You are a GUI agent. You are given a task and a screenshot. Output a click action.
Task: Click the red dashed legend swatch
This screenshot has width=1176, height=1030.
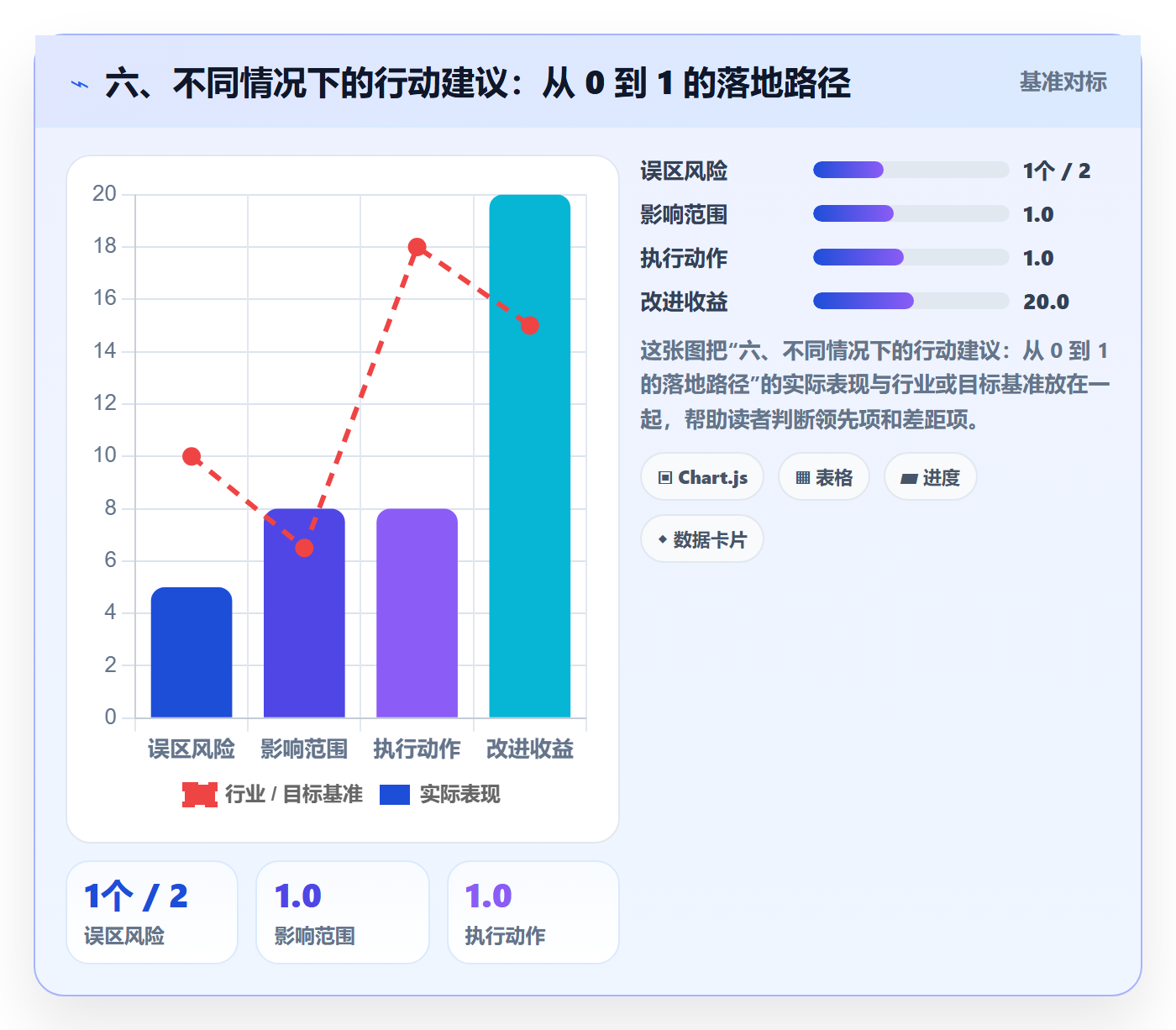tap(200, 794)
